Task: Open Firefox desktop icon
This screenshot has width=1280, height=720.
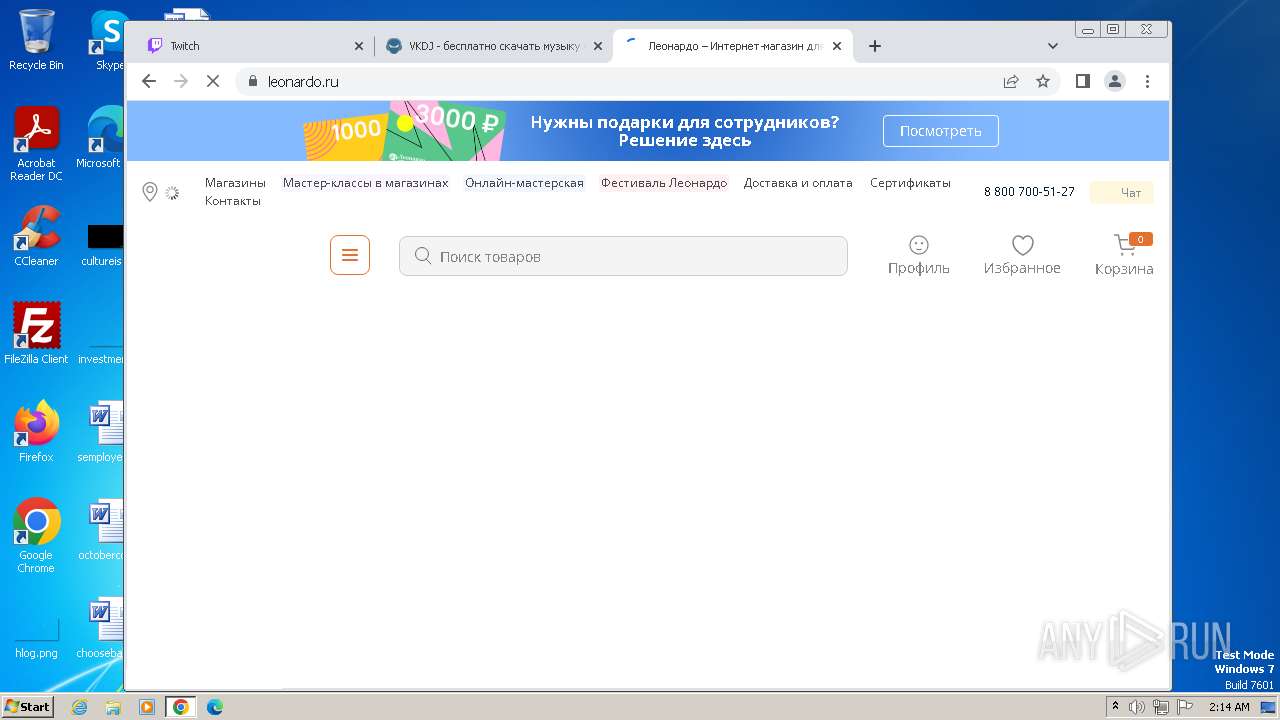Action: tap(36, 432)
